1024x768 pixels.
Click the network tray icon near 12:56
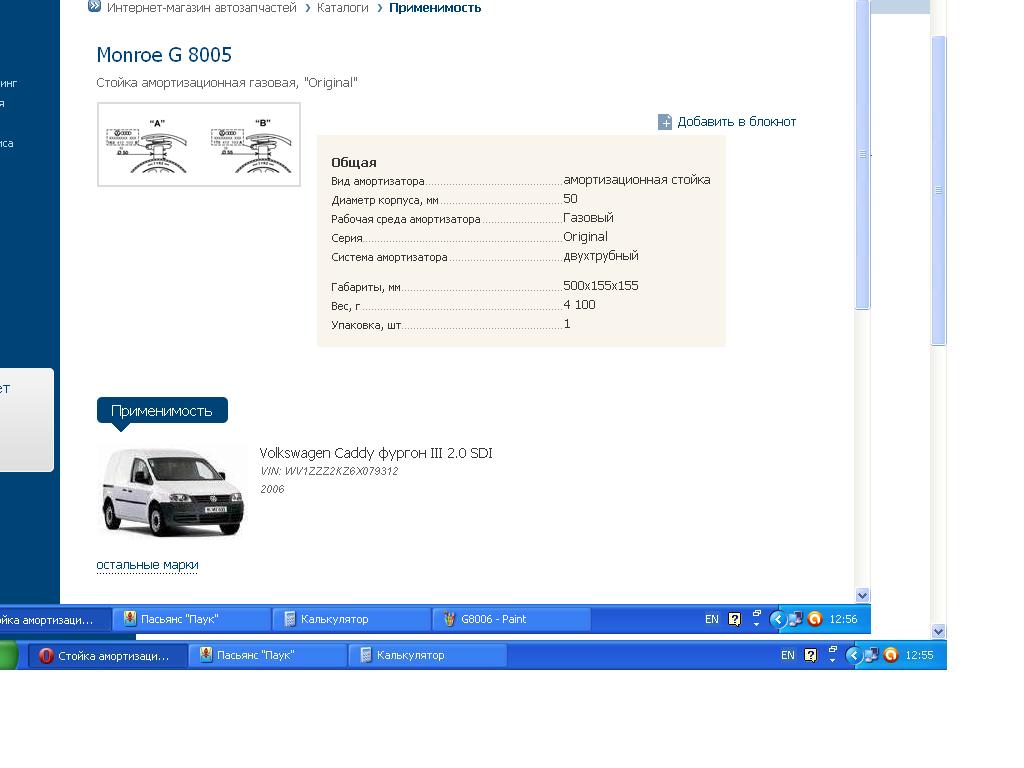pyautogui.click(x=795, y=619)
